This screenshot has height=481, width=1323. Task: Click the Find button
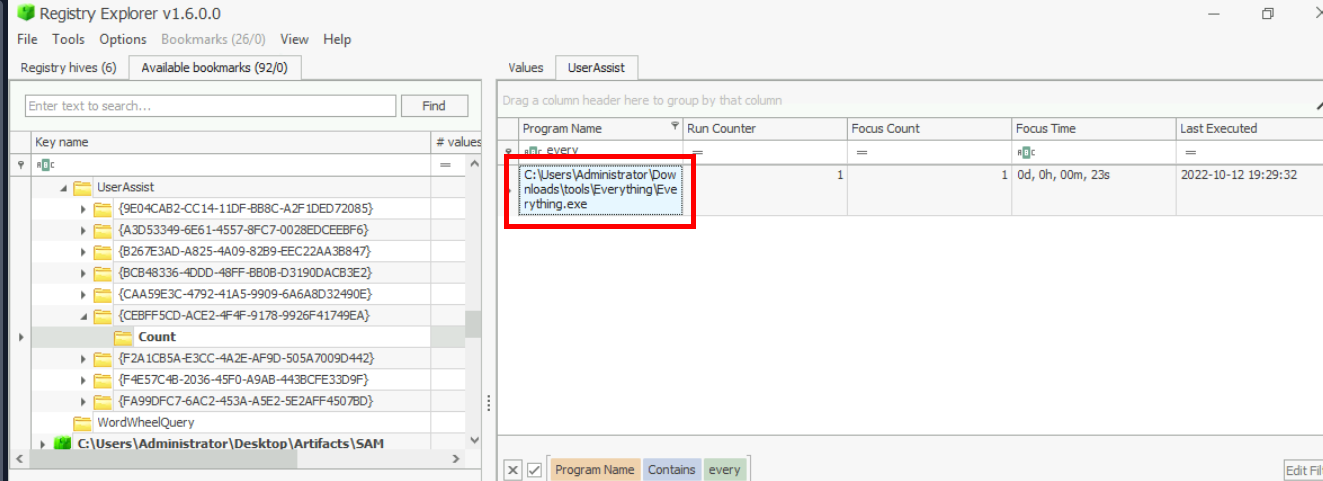click(x=434, y=105)
